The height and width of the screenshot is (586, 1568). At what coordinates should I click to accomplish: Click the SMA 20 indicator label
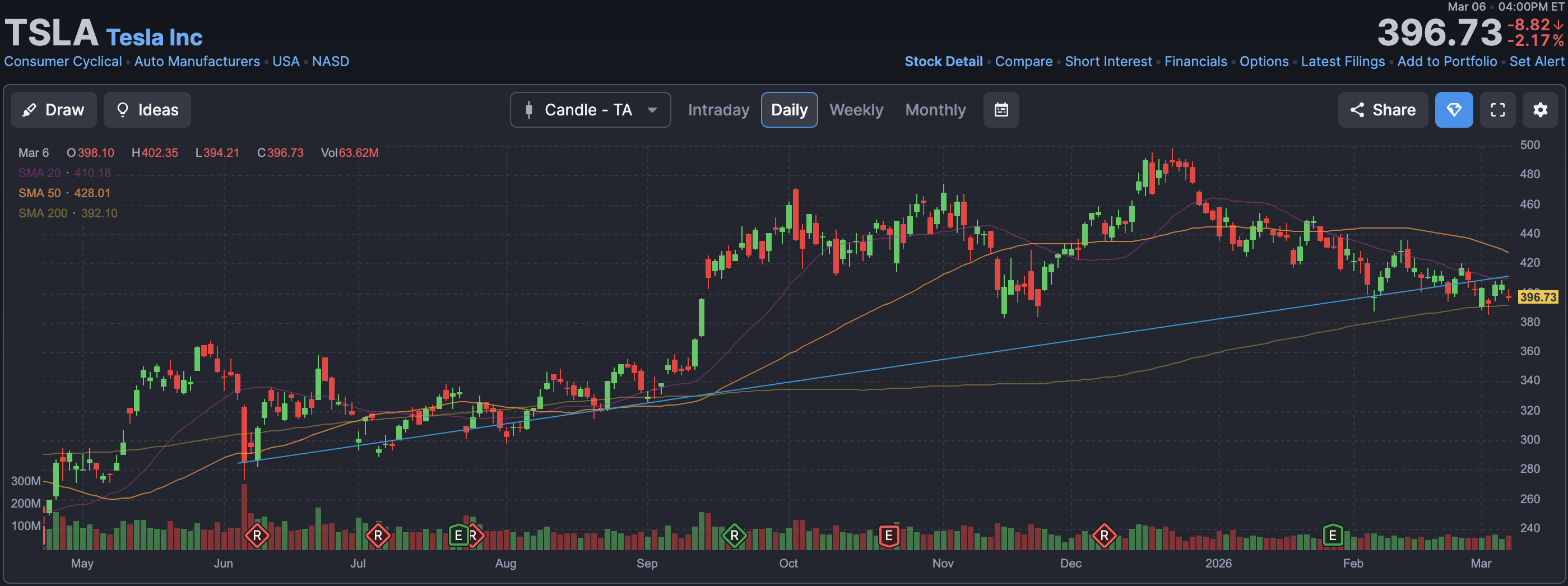64,173
